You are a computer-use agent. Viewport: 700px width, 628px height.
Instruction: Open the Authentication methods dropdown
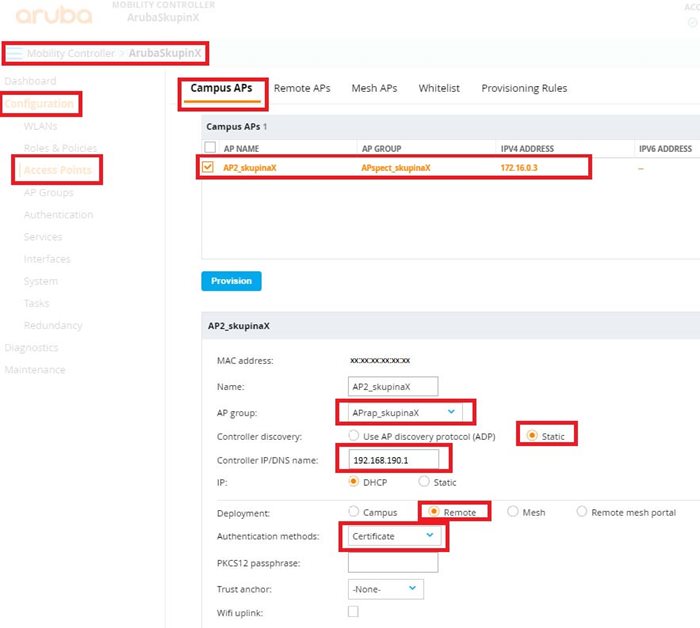tap(394, 536)
